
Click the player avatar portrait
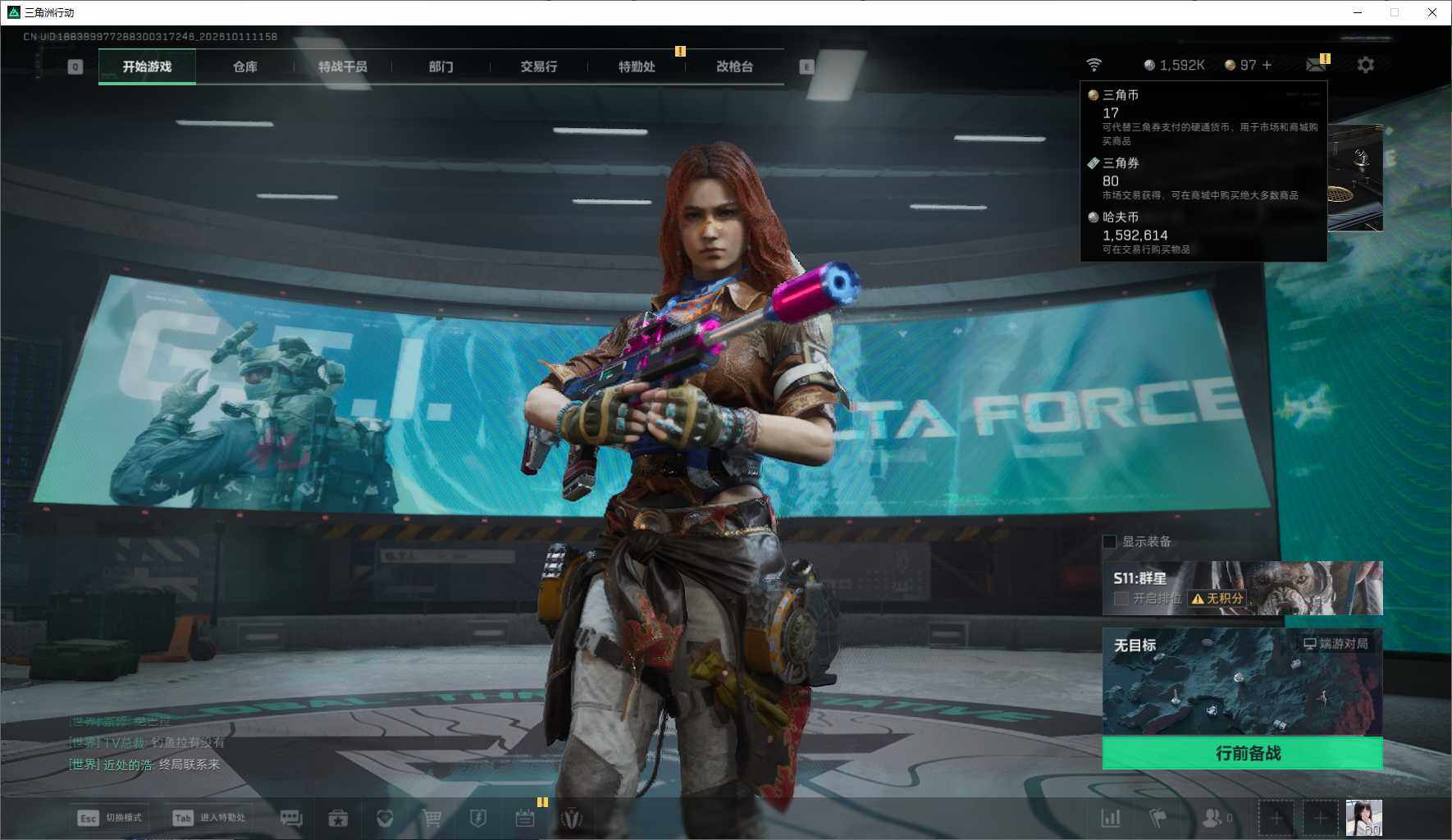click(1364, 818)
